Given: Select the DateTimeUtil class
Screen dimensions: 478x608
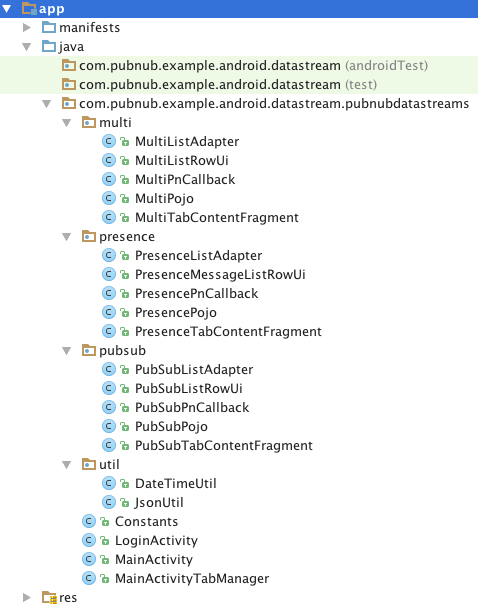Looking at the screenshot, I should (176, 484).
